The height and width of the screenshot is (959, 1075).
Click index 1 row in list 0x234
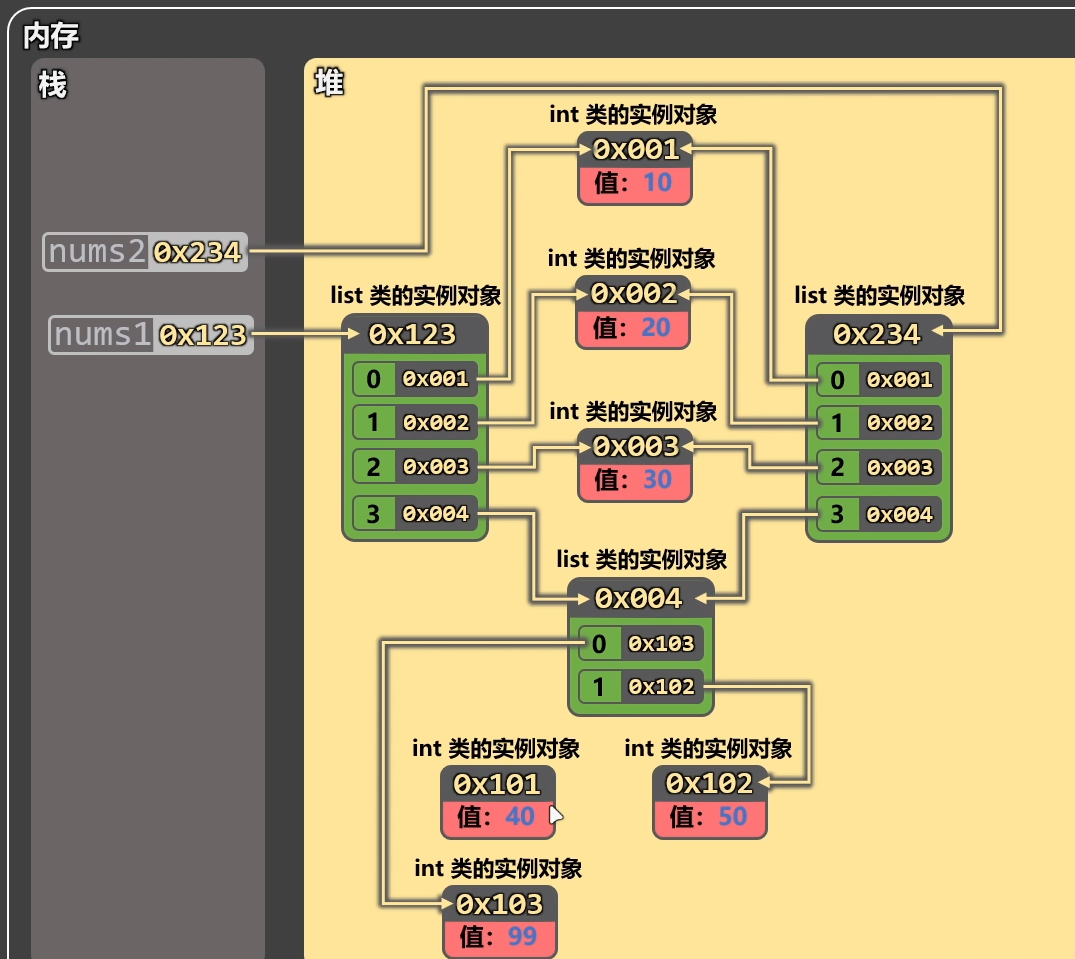(879, 423)
